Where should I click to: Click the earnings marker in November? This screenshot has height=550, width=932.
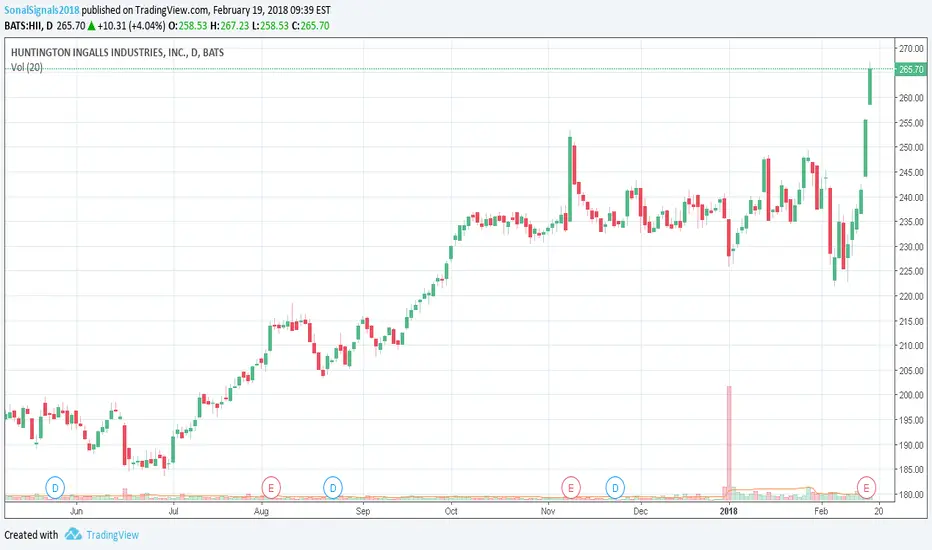point(571,488)
